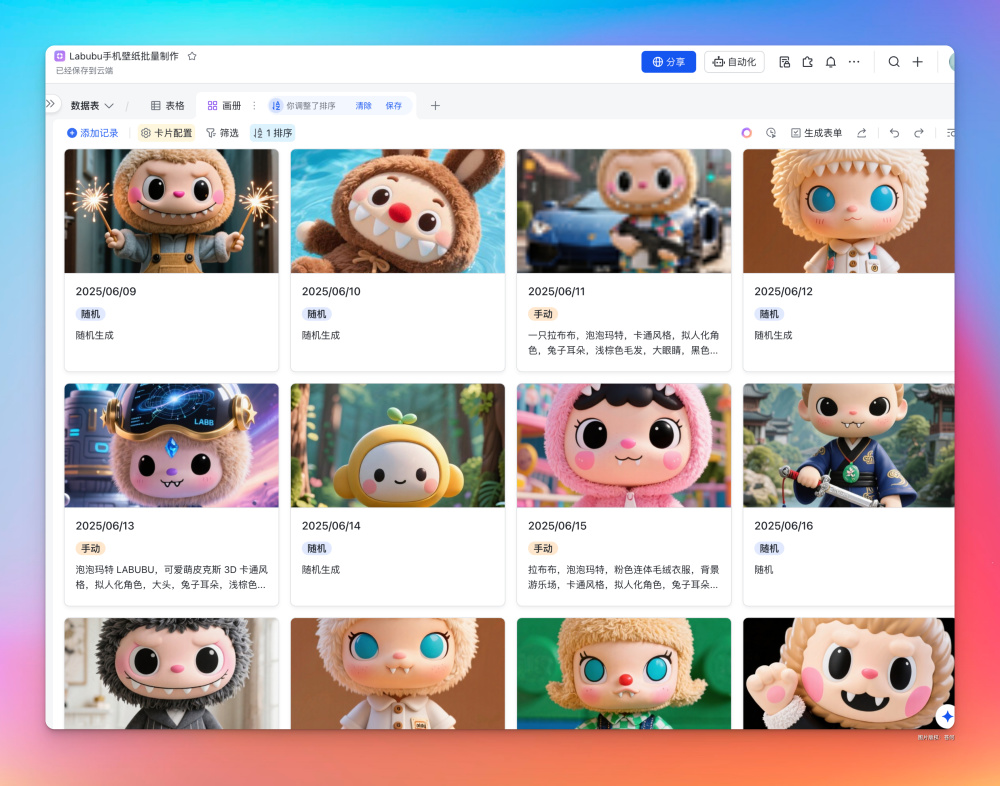1000x786 pixels.
Task: Click the 随机 tag on the 2025/06/14 card
Action: click(x=317, y=548)
